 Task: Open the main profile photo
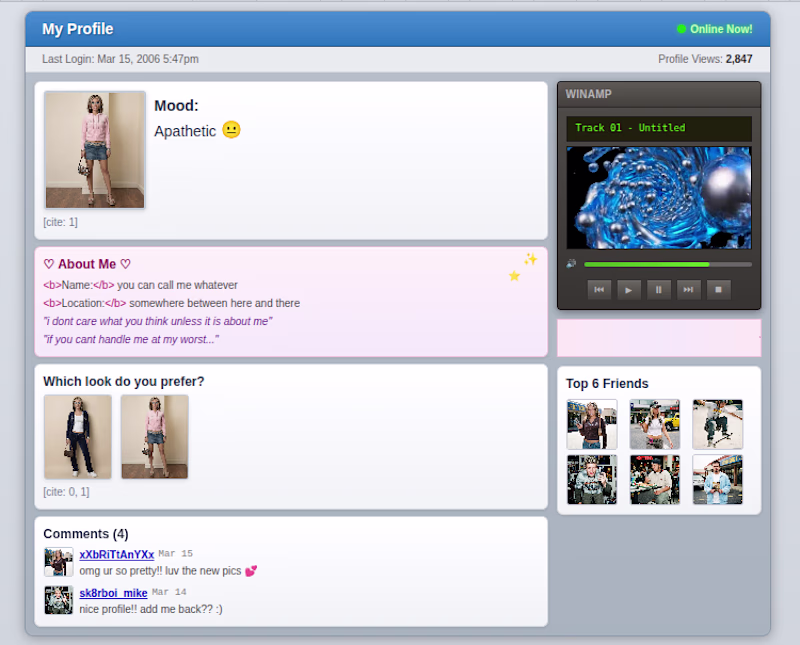pyautogui.click(x=95, y=150)
